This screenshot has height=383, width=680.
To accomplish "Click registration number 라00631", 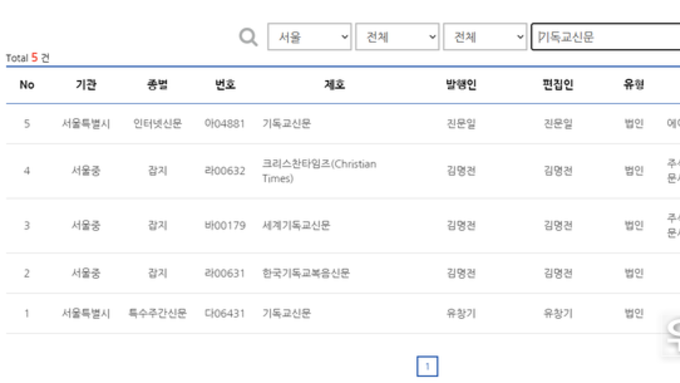I will tap(225, 273).
